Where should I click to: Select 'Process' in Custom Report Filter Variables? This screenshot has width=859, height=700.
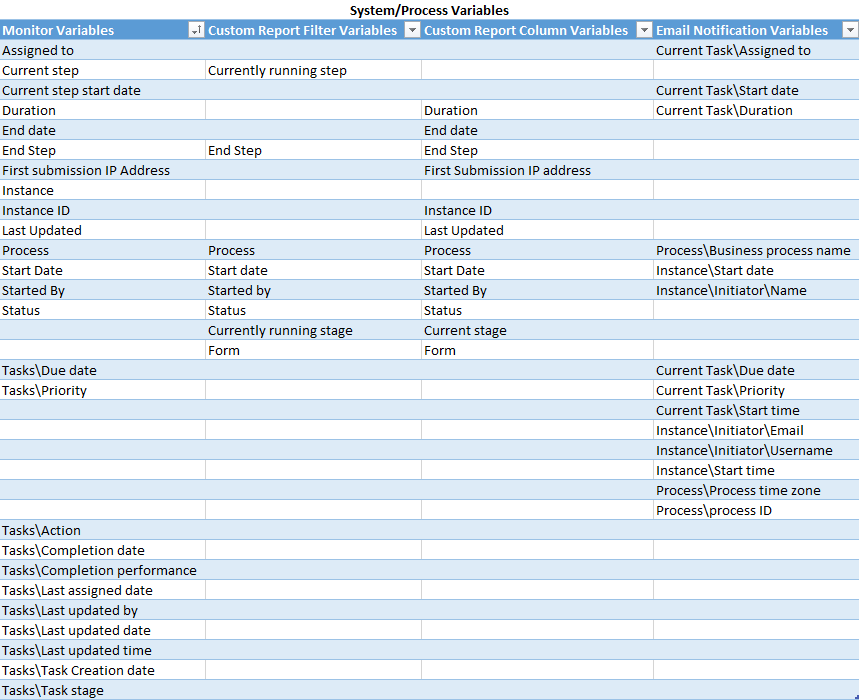313,250
